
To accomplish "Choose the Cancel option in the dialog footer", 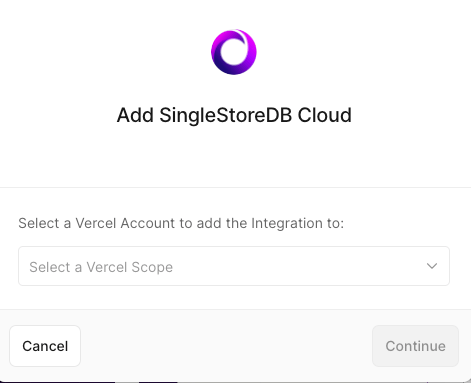I will tap(45, 346).
